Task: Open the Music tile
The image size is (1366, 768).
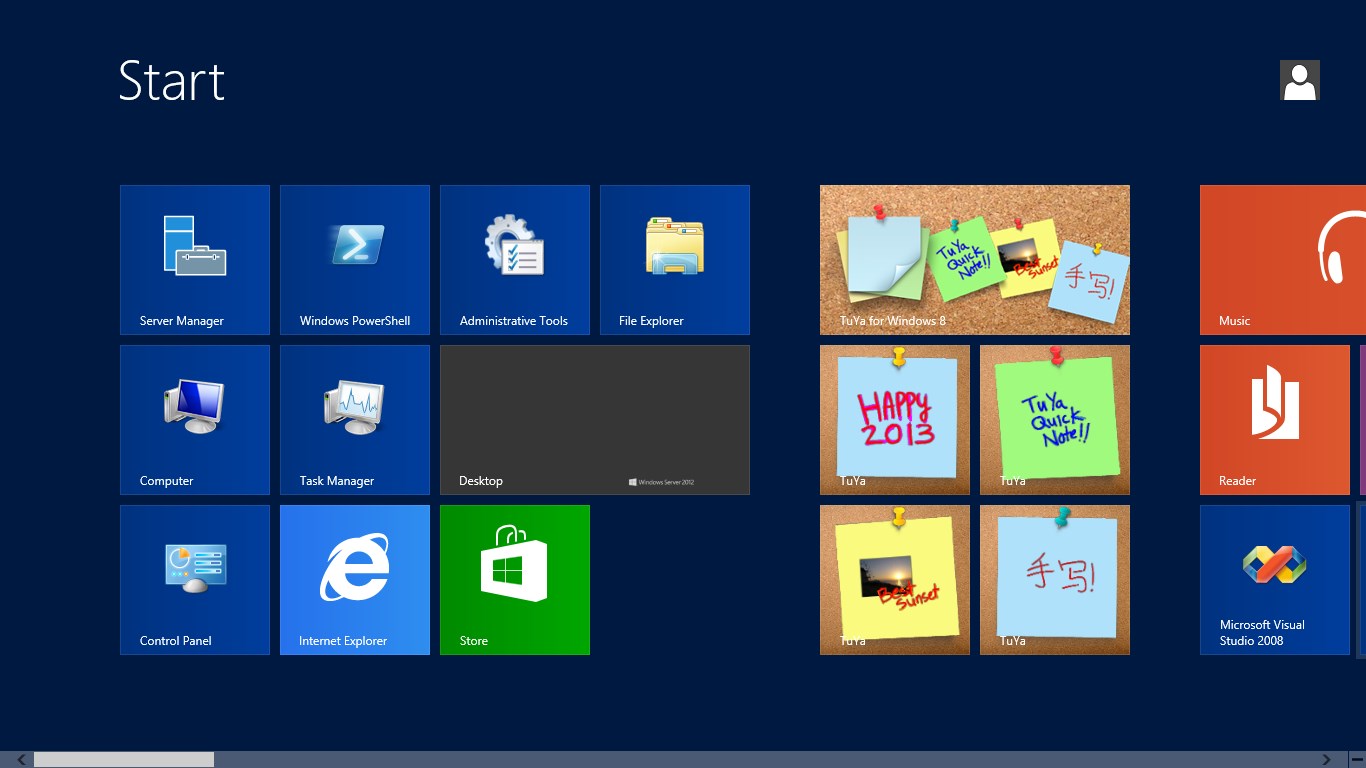Action: pyautogui.click(x=1283, y=260)
